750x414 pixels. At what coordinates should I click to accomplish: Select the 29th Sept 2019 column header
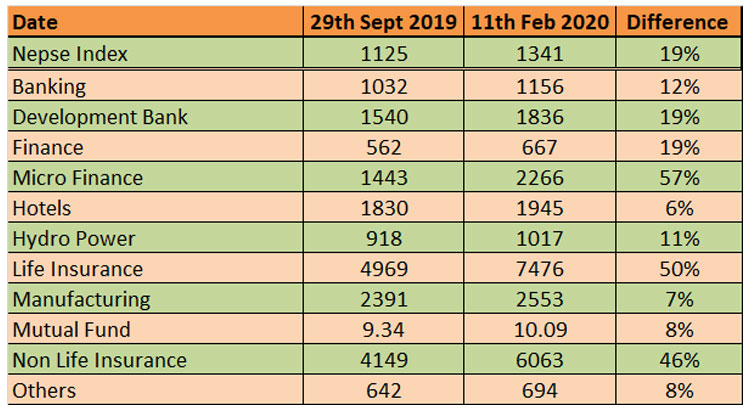click(x=384, y=22)
